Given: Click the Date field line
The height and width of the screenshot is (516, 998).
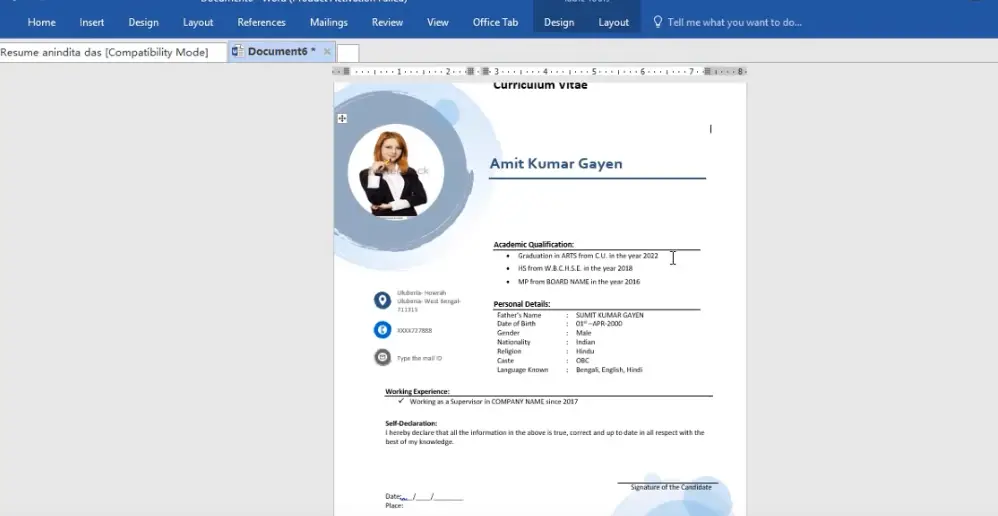Looking at the screenshot, I should (x=424, y=497).
